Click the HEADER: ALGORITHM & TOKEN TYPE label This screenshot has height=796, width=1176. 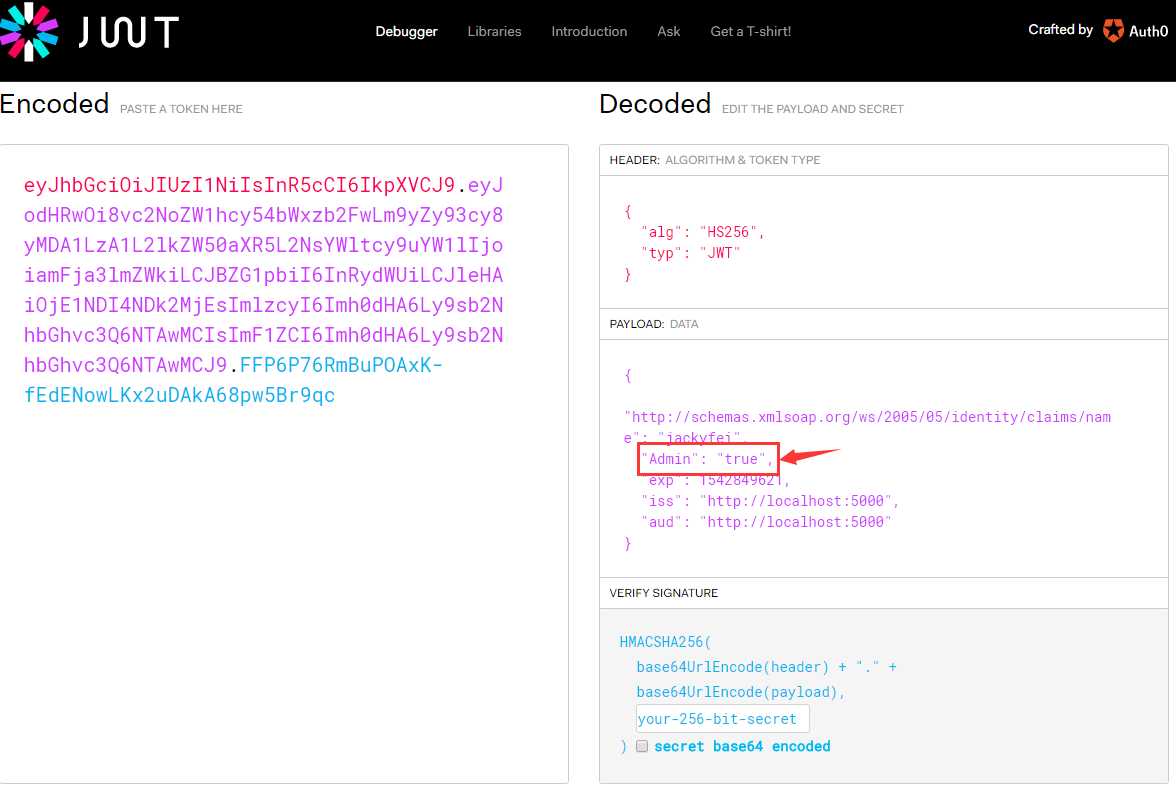pyautogui.click(x=715, y=160)
